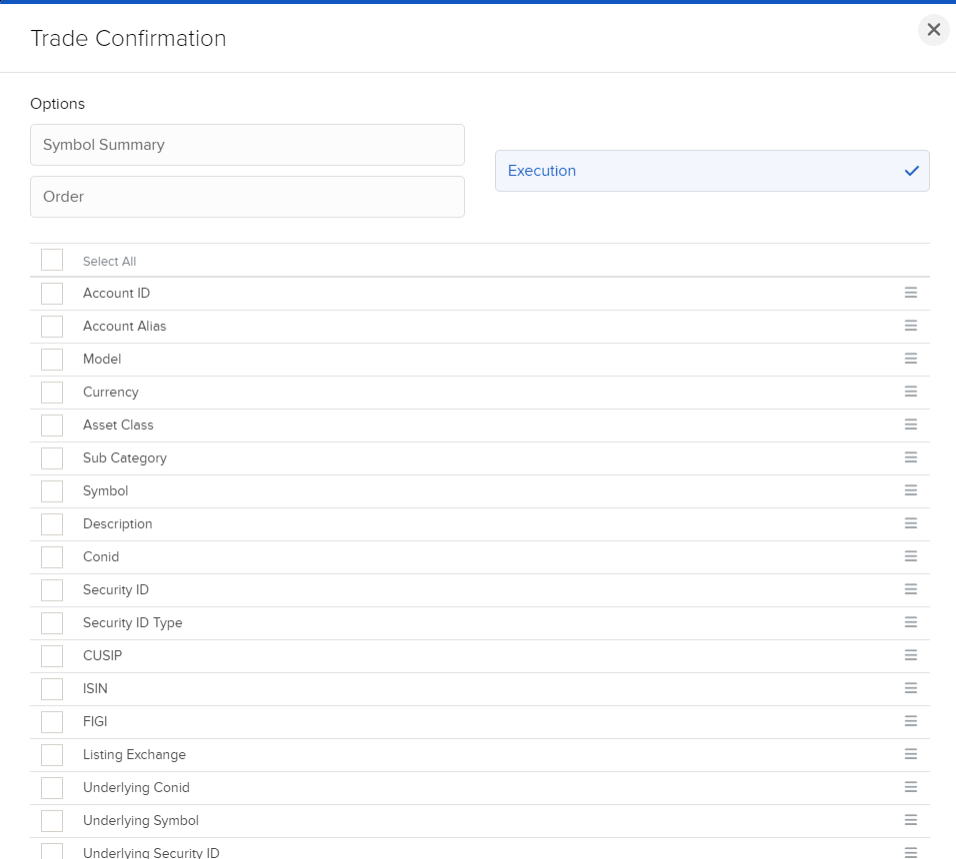956x859 pixels.
Task: Click the drag handle for Security ID Type
Action: 910,622
